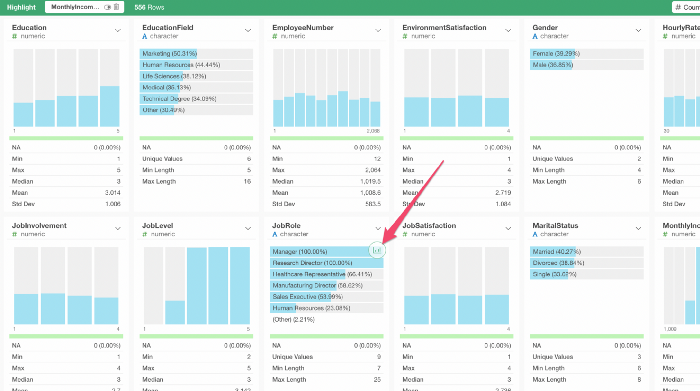Click the character type icon under Gender
The image size is (700, 391).
535,36
